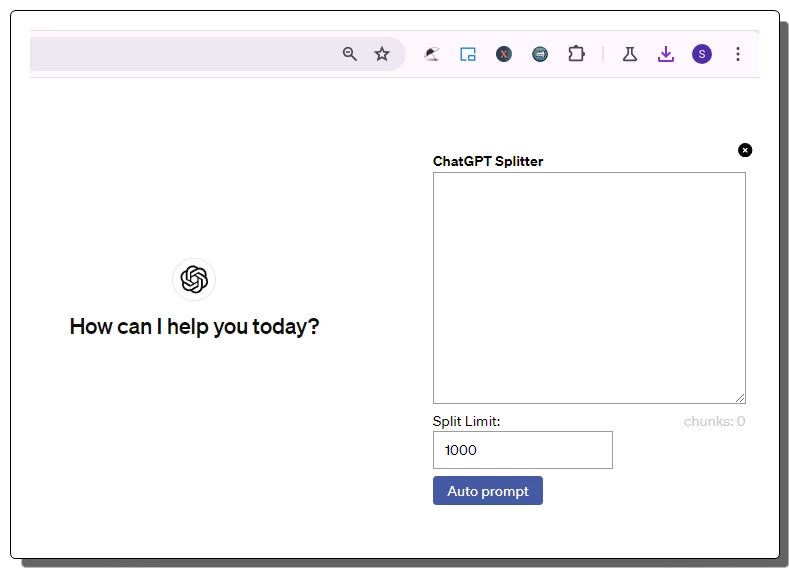Click the "How can I help you today?" heading

(x=194, y=326)
